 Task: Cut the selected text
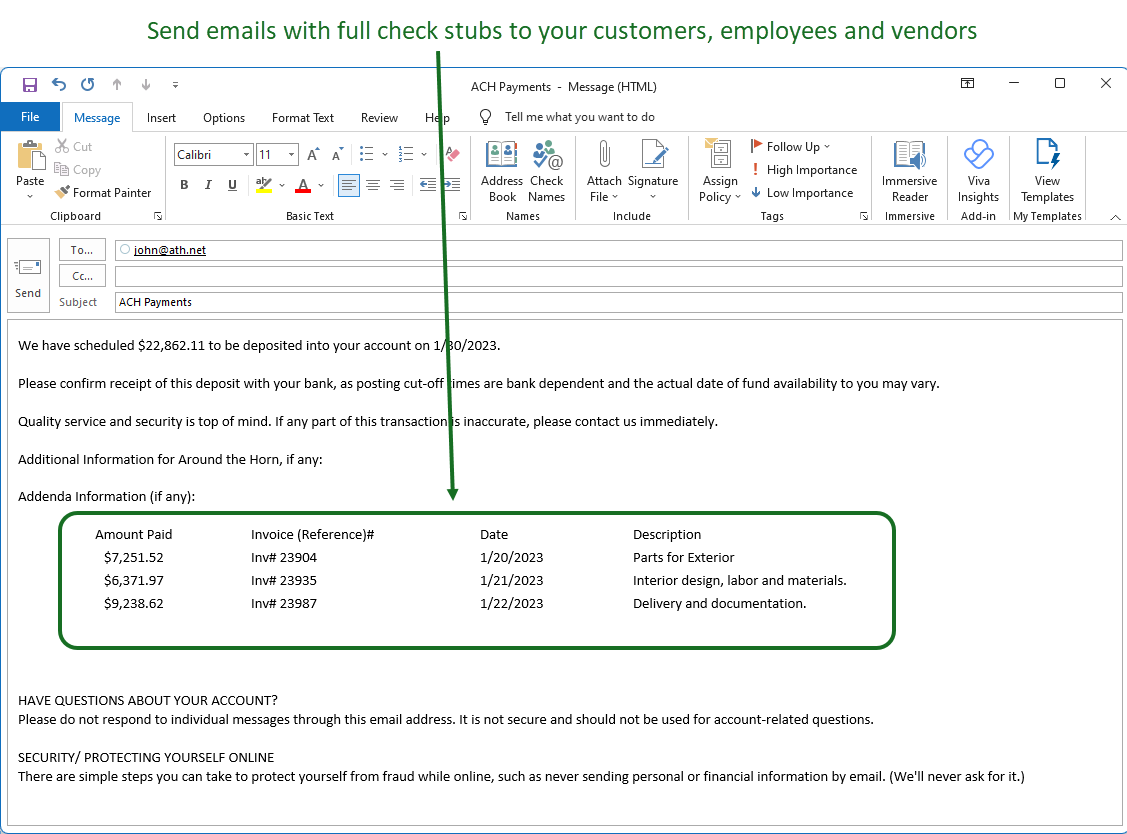(x=74, y=147)
